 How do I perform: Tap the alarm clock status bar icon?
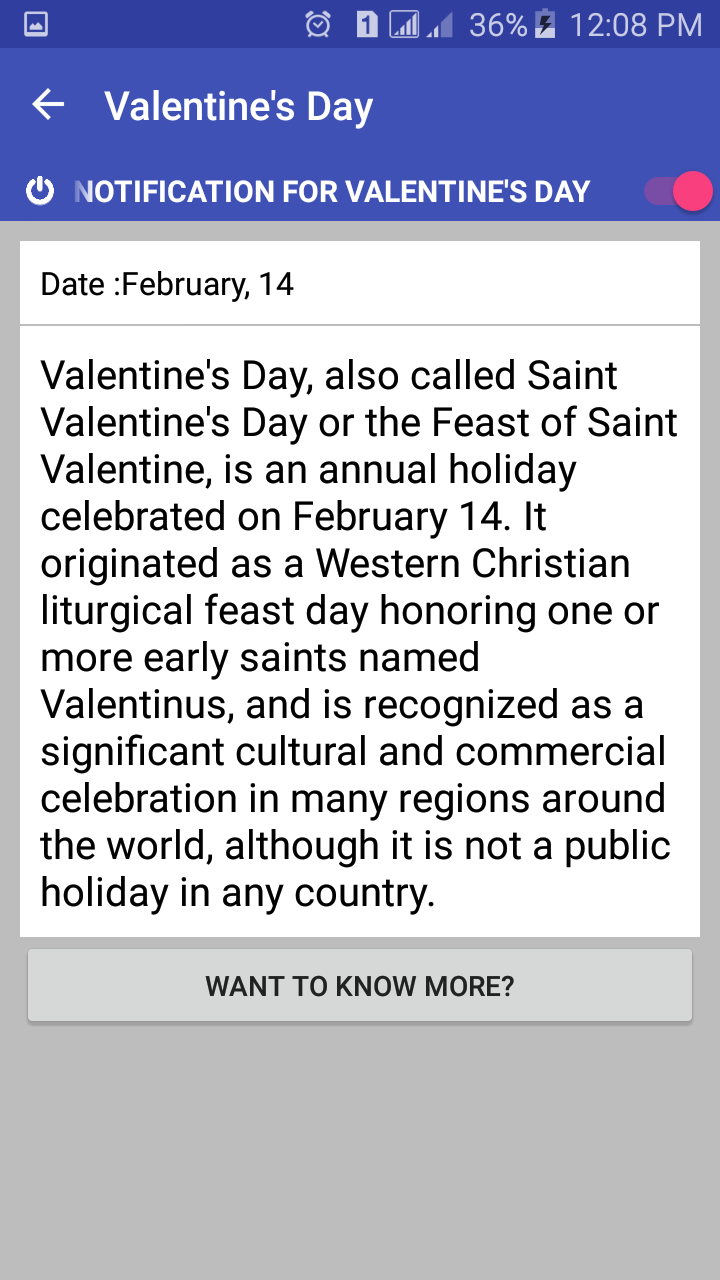318,24
